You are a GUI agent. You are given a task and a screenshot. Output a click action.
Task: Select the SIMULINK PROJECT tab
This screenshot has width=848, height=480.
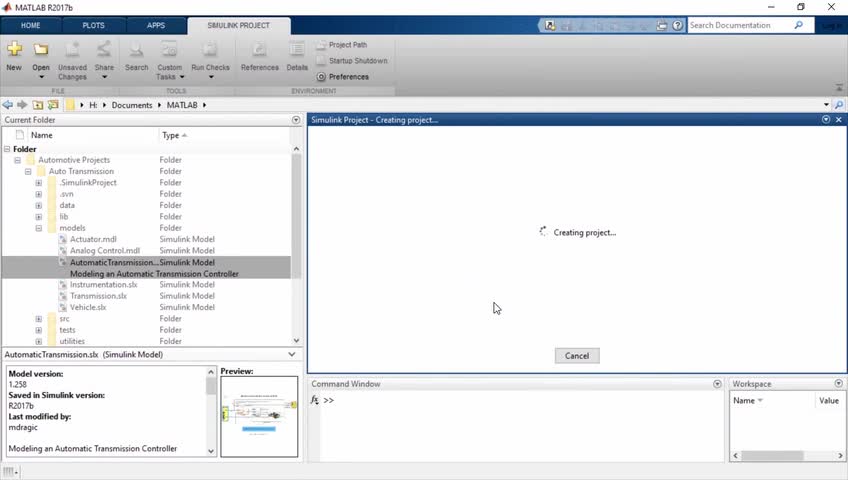pos(238,25)
